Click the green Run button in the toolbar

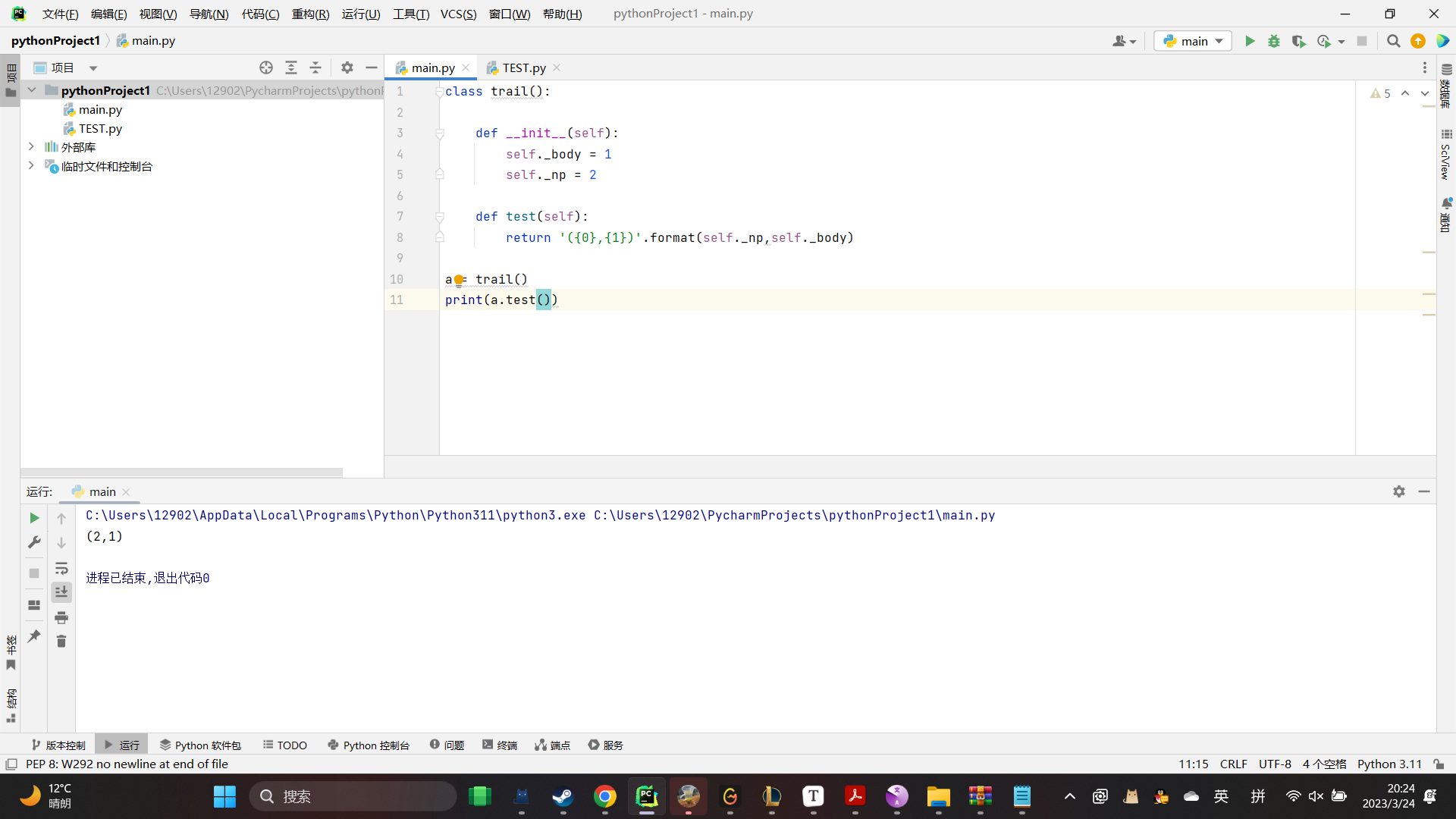pos(1250,41)
